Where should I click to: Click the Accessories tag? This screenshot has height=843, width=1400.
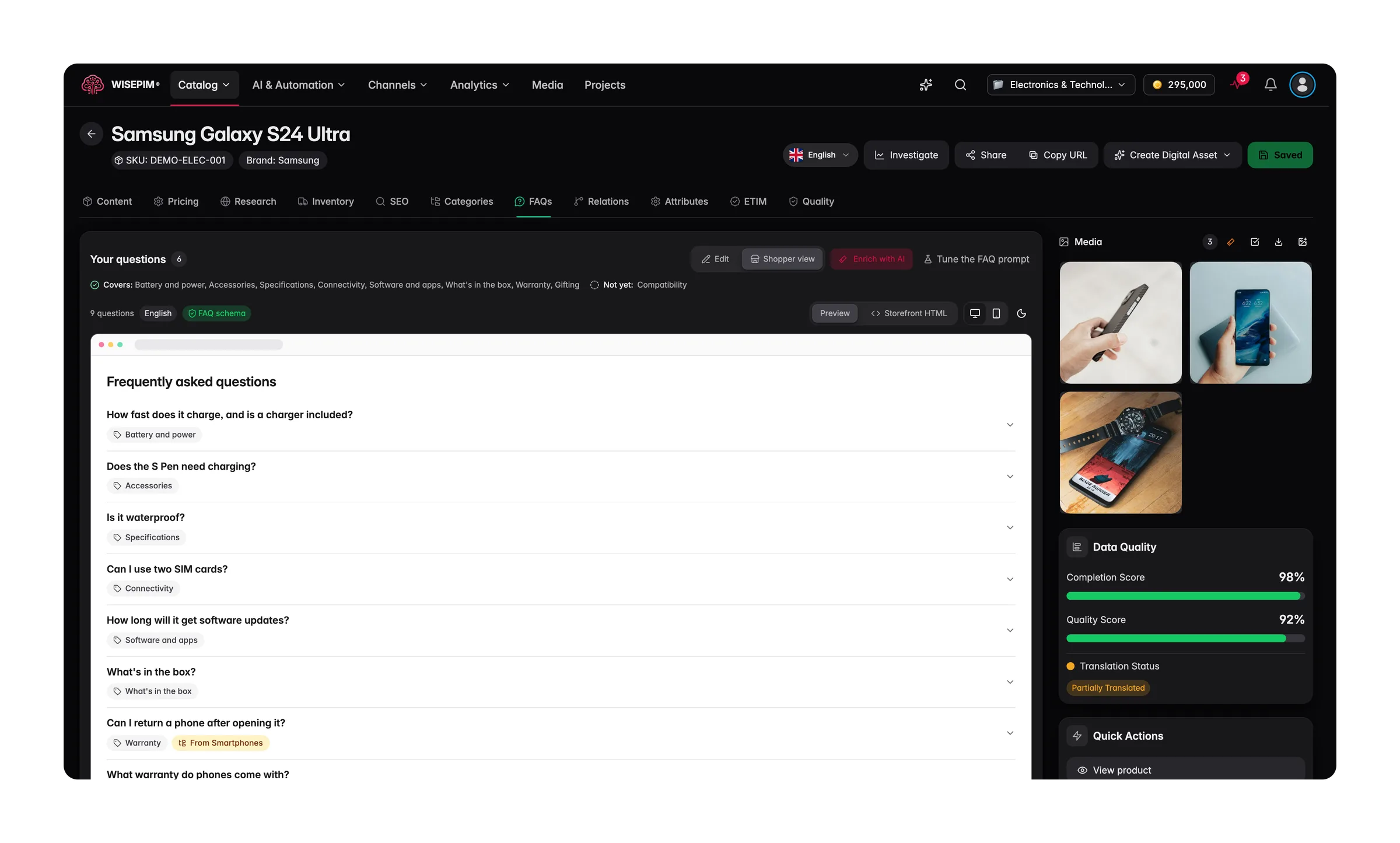click(x=142, y=486)
